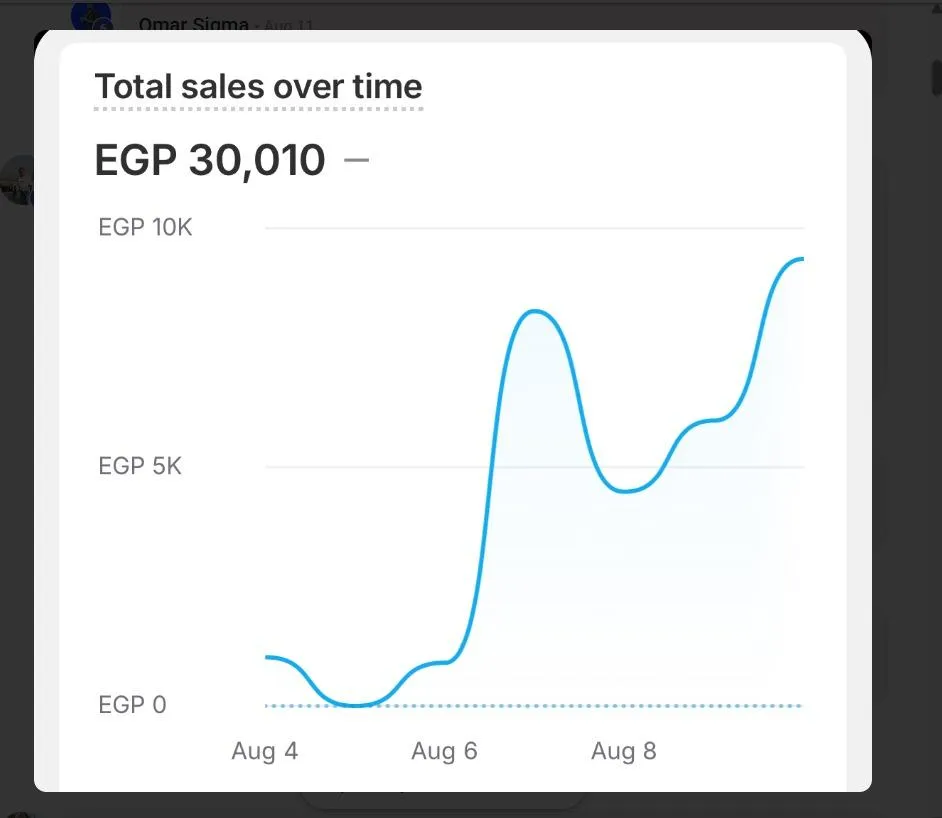Click the EGP 5K axis label
Image resolution: width=942 pixels, height=818 pixels.
(x=140, y=466)
